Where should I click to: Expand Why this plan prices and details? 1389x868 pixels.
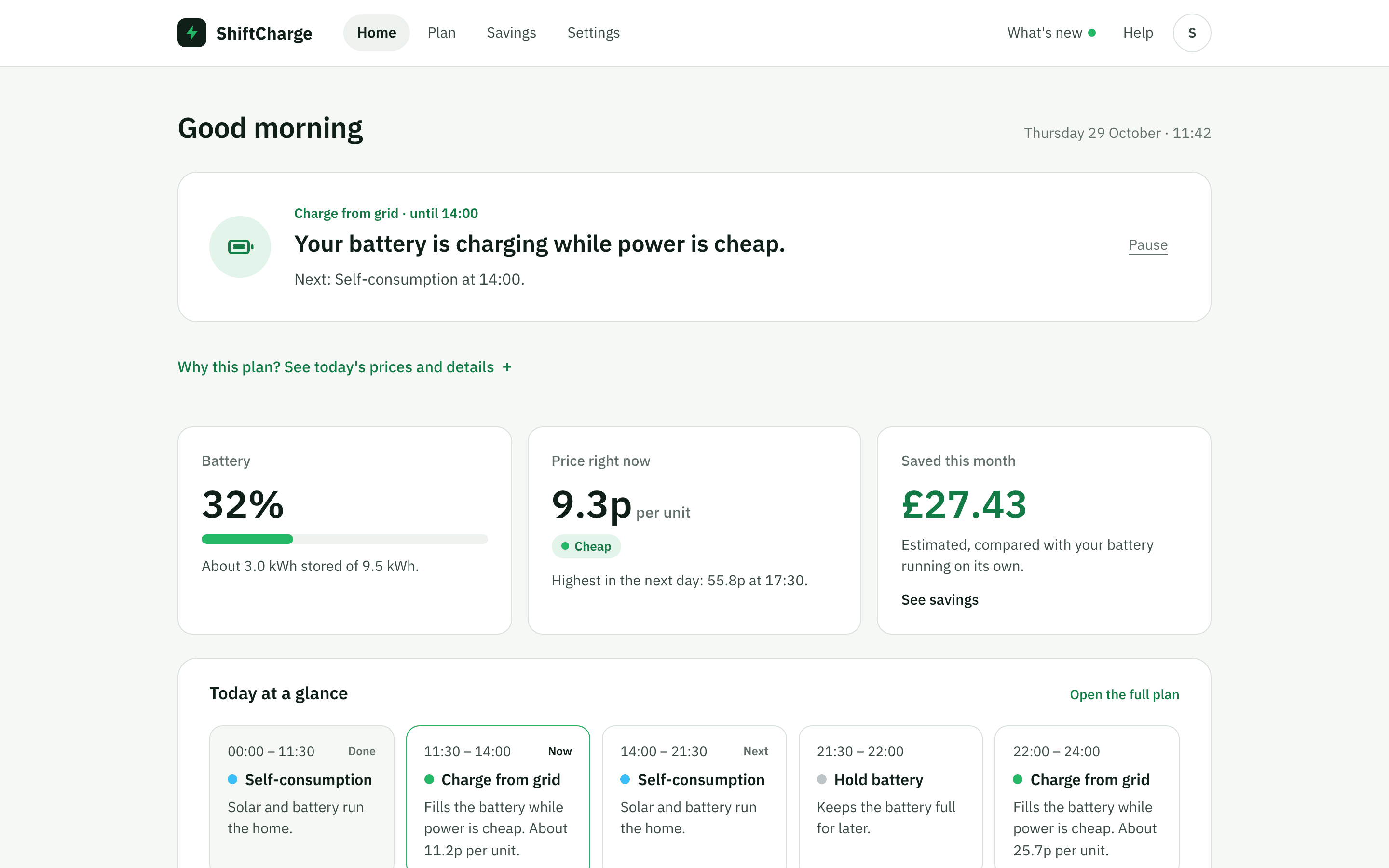point(344,367)
